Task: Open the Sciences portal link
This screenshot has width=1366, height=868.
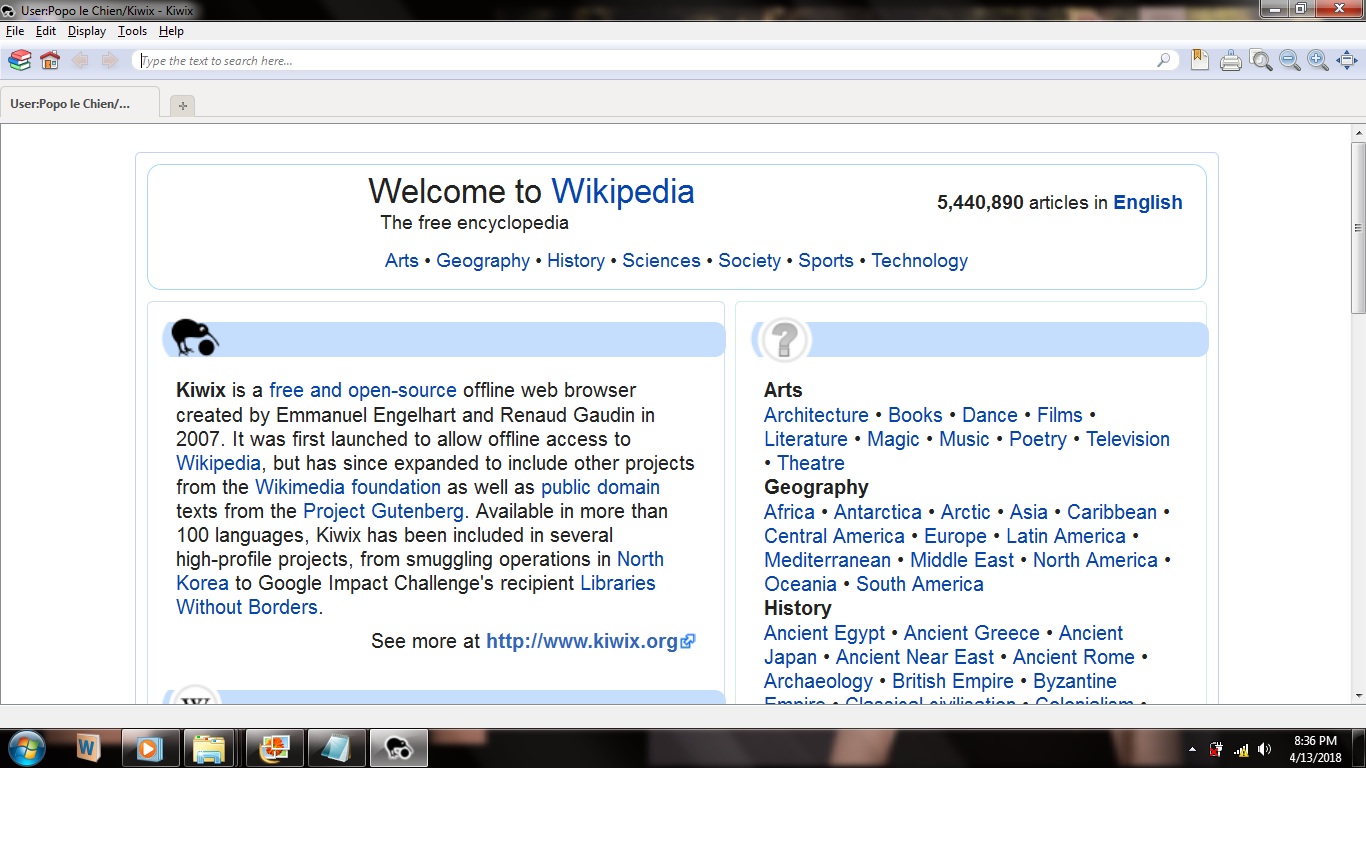Action: pyautogui.click(x=661, y=260)
